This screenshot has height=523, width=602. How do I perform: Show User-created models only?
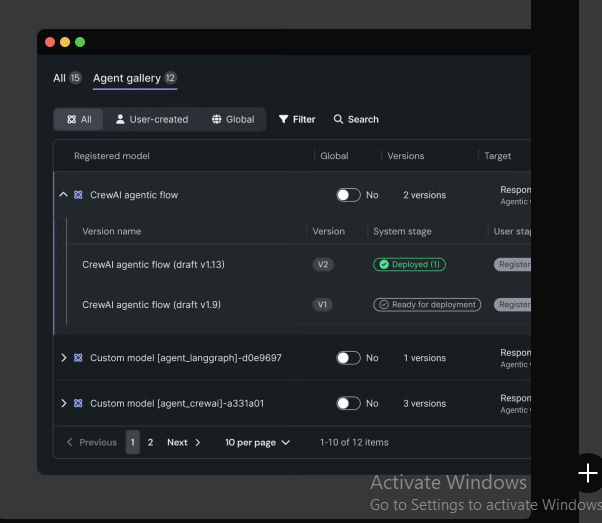coord(152,119)
